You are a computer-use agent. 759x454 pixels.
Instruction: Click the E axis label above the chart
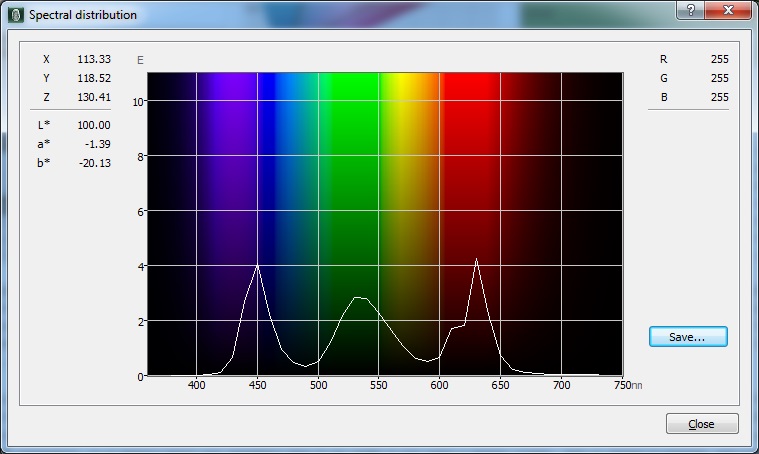(x=140, y=60)
